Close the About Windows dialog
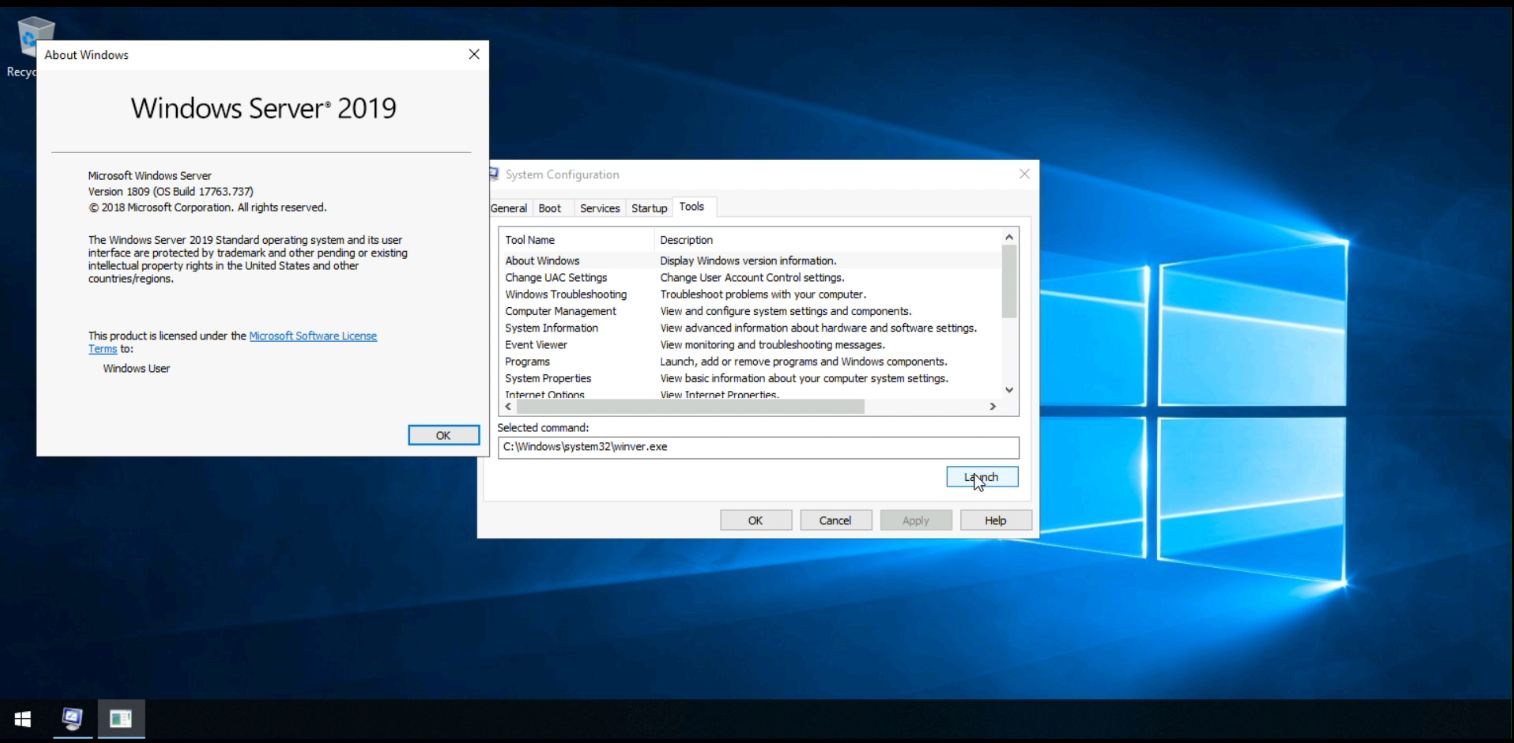The image size is (1514, 743). [x=474, y=55]
